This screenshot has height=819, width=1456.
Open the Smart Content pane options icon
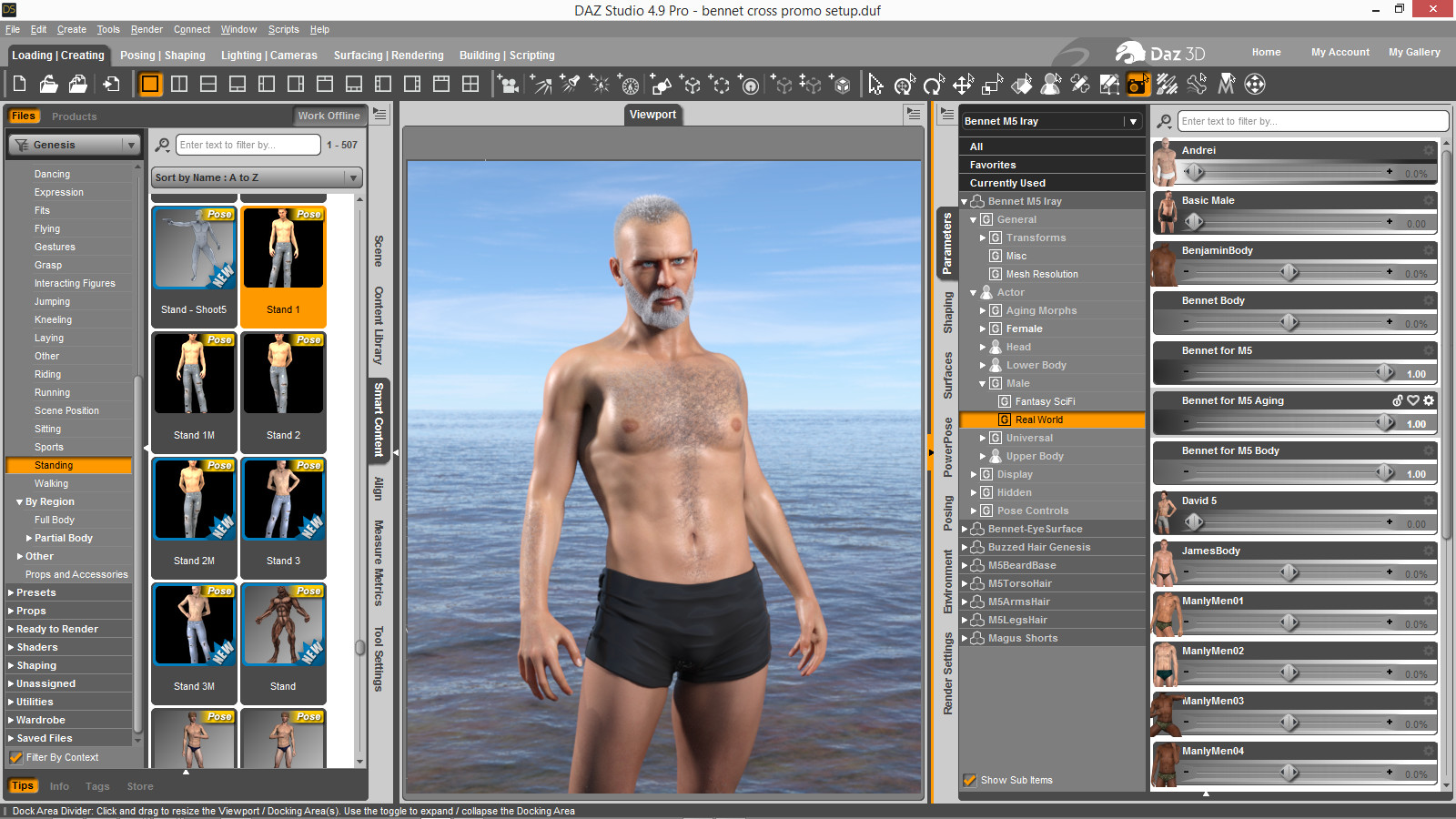(x=380, y=115)
